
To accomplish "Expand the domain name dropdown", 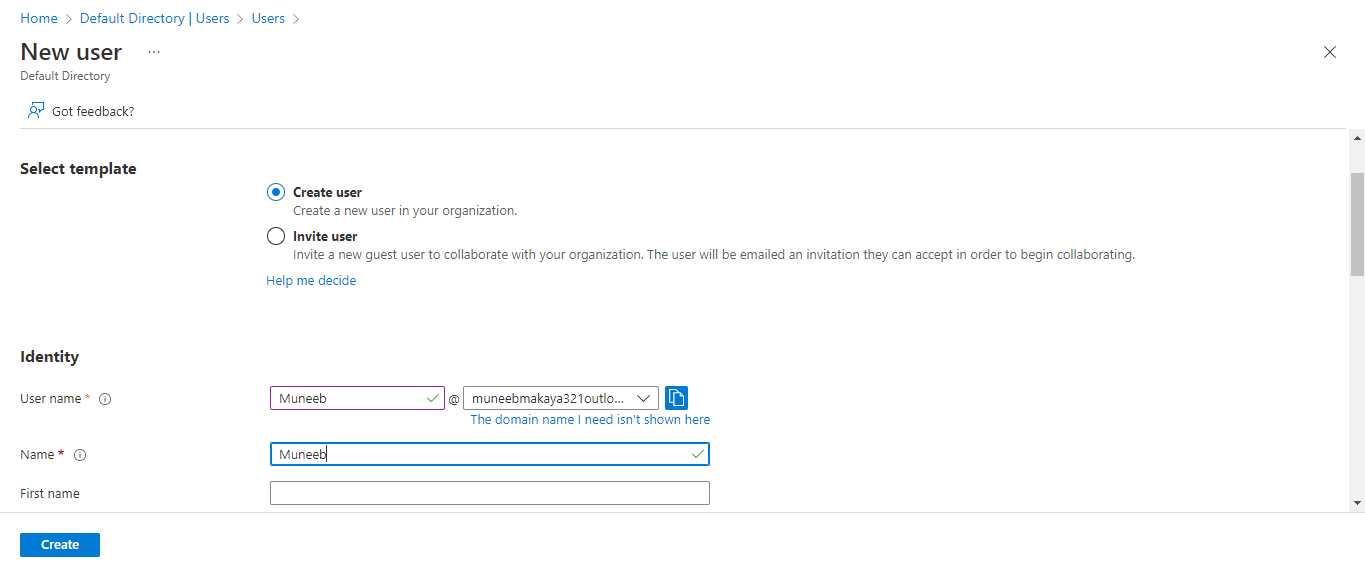I will (x=643, y=398).
